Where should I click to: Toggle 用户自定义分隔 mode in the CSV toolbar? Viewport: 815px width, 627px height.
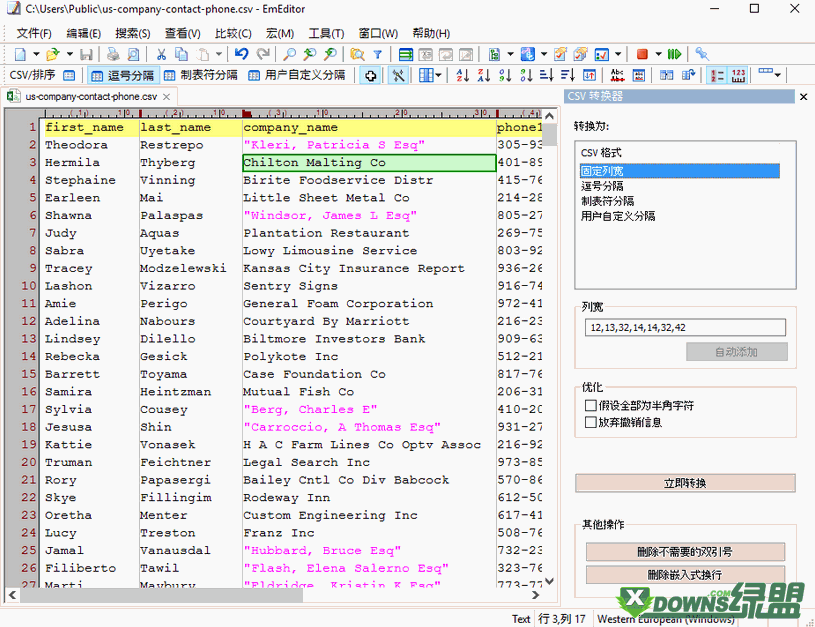pyautogui.click(x=297, y=76)
